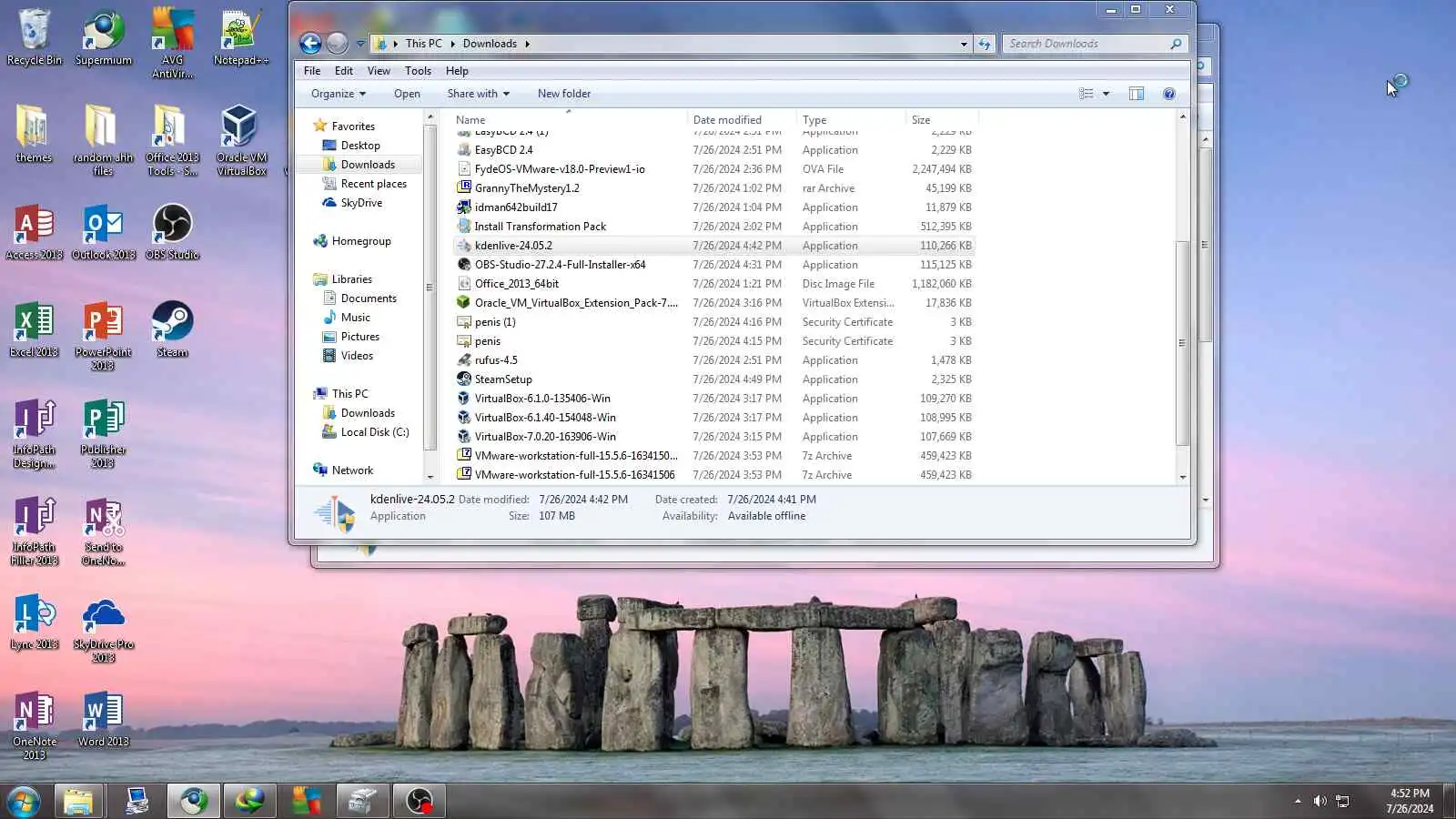Select the OneNote 2013 desktop shortcut
Viewport: 1456px width, 819px height.
click(35, 726)
